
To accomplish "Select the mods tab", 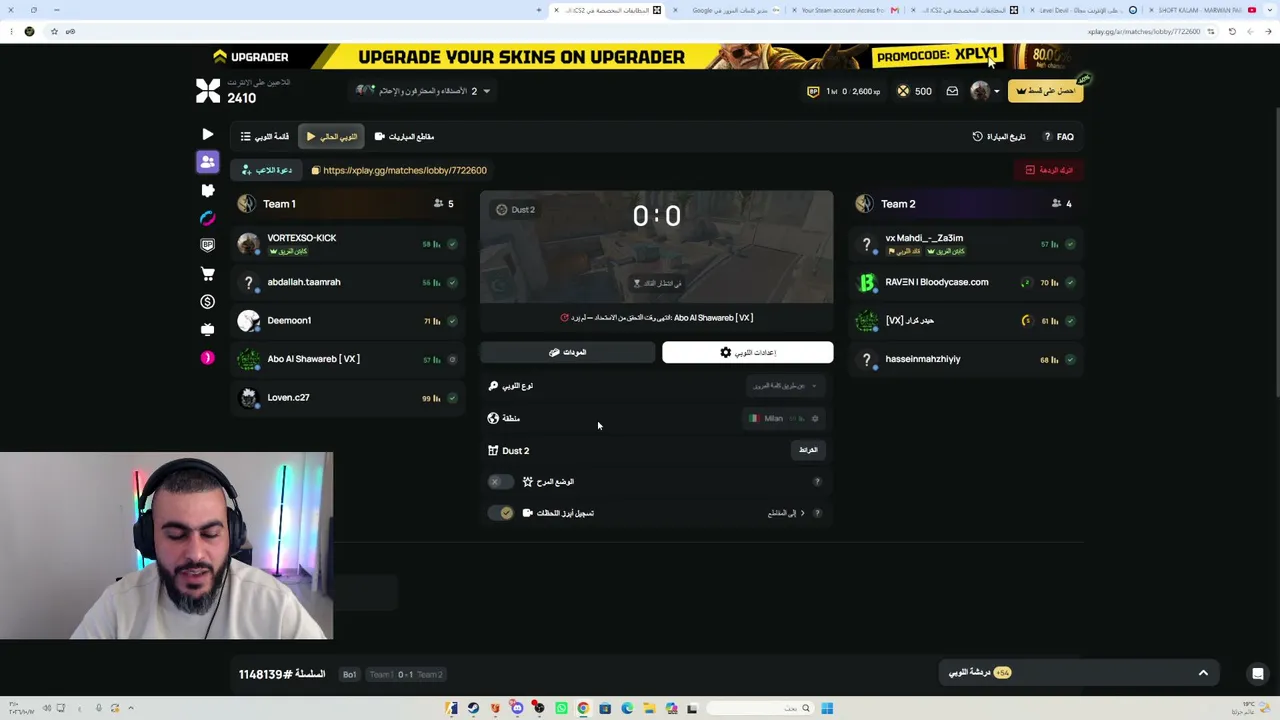I will pos(567,352).
